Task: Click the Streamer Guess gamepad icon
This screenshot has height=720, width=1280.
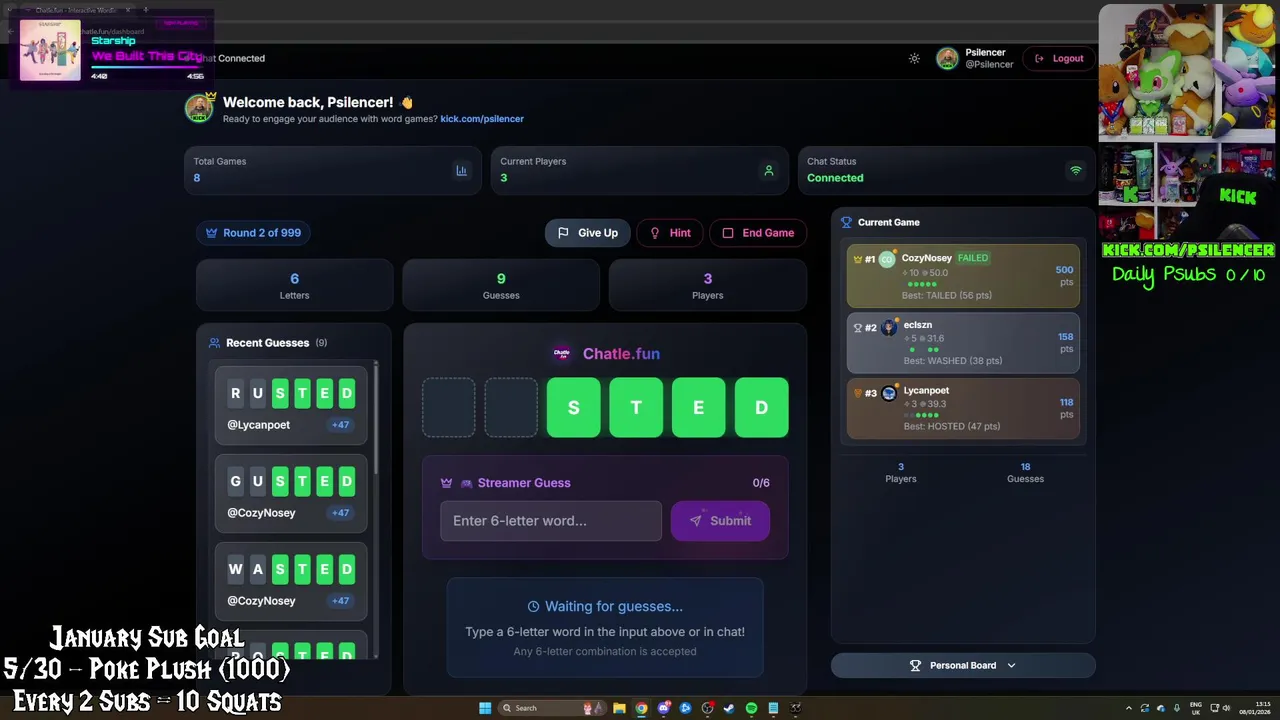Action: 466,483
